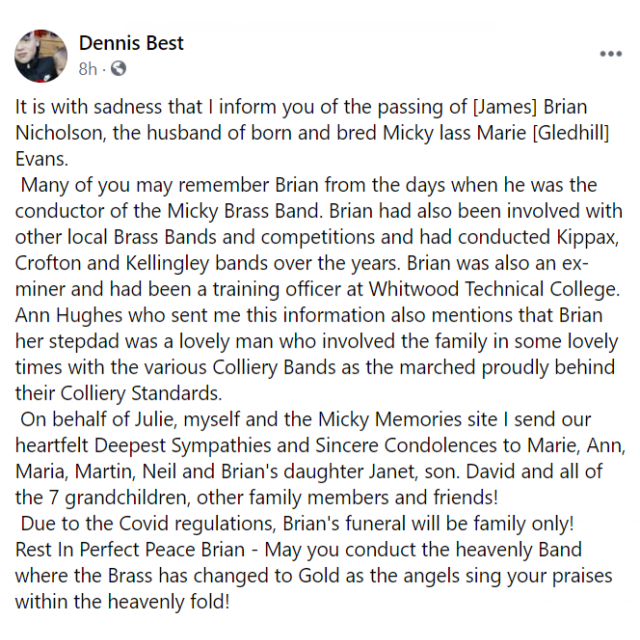Open Dennis Best's profile picture
Viewport: 640px width, 640px height.
pos(41,56)
